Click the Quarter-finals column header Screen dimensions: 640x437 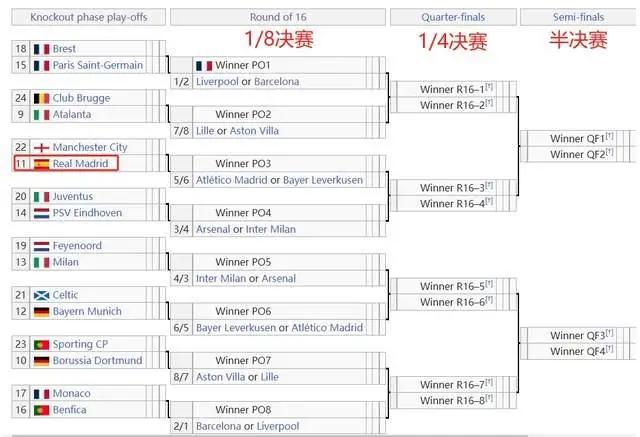click(x=453, y=17)
